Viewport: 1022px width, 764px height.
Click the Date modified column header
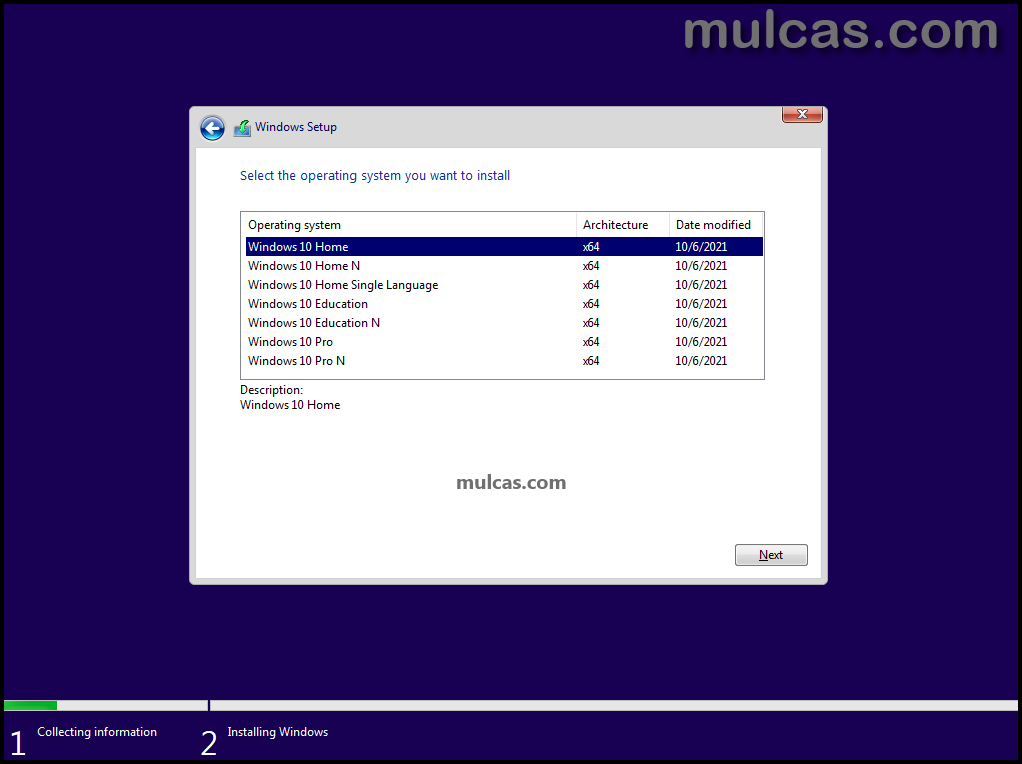pos(713,225)
